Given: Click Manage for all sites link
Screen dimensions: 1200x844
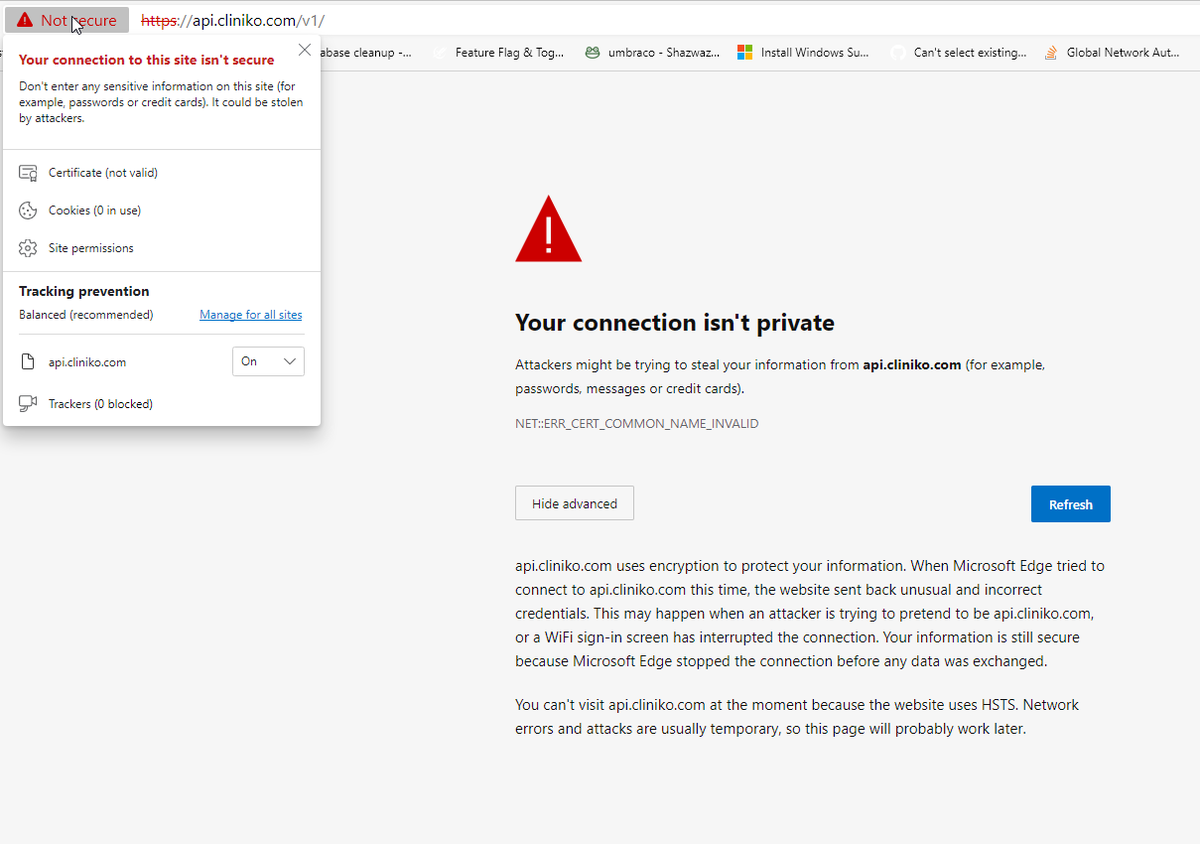Looking at the screenshot, I should 250,315.
